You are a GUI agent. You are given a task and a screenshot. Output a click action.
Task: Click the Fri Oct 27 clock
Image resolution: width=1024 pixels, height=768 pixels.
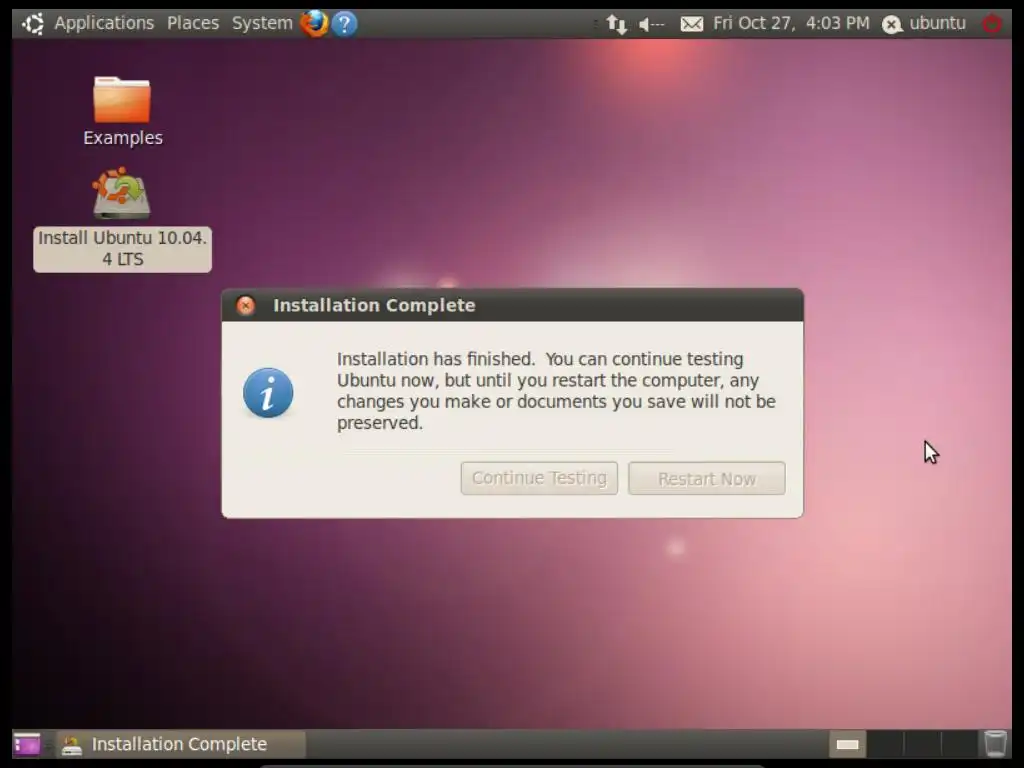(791, 24)
